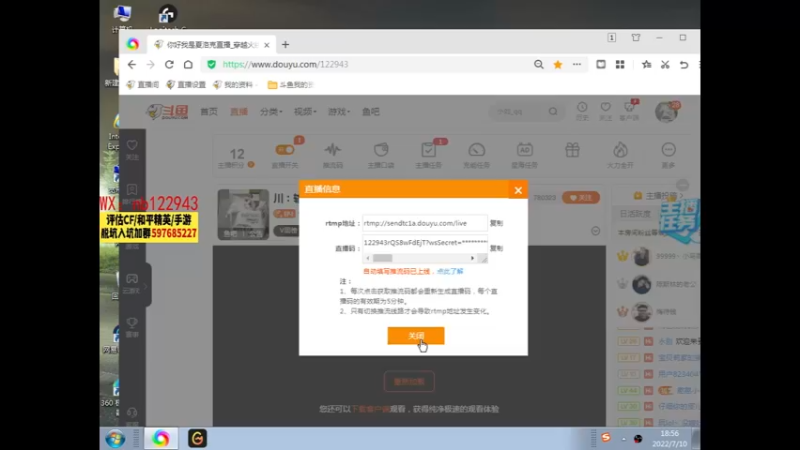Image resolution: width=800 pixels, height=450 pixels.
Task: Open the zoom magnifier in the address bar
Action: point(539,64)
